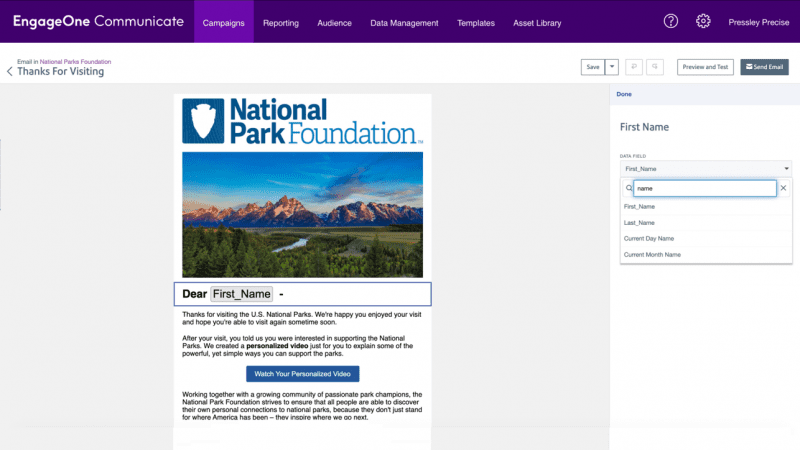
Task: Click the Preview and Test button
Action: click(x=705, y=67)
